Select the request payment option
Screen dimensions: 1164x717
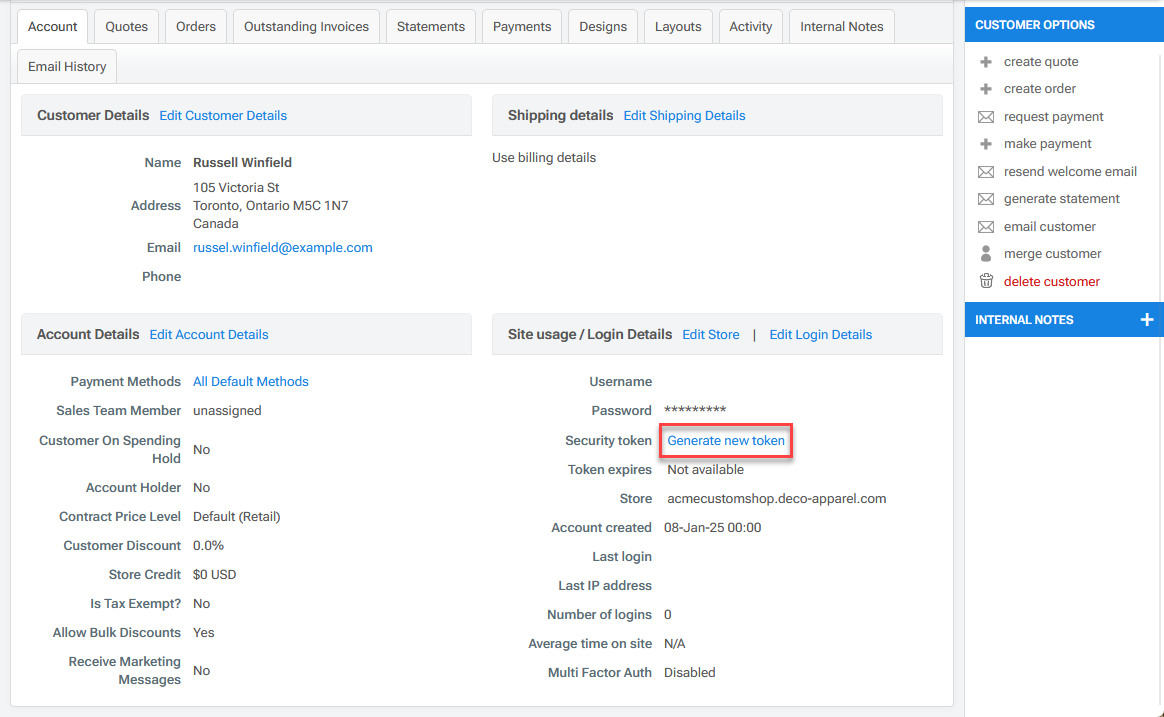point(1053,117)
